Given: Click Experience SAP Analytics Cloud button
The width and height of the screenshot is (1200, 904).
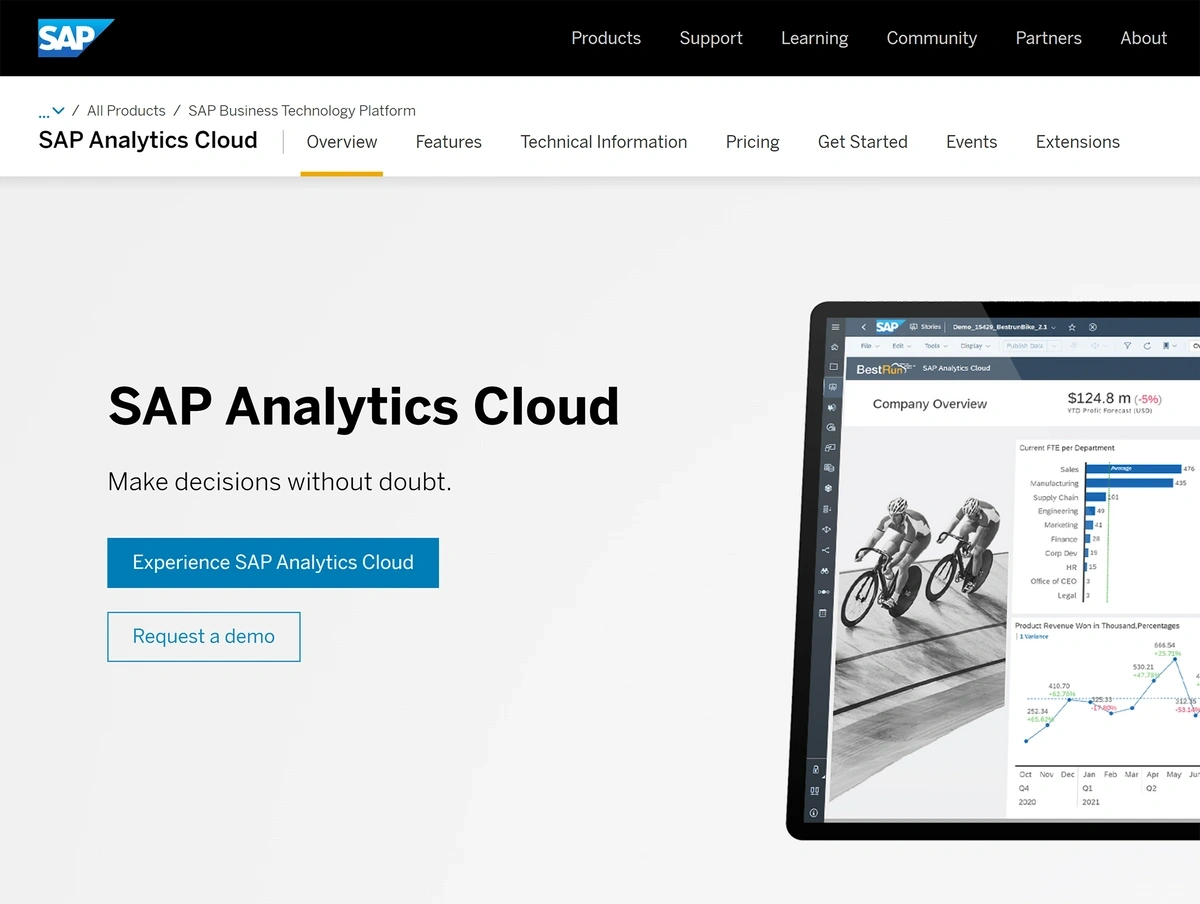Looking at the screenshot, I should pos(273,563).
